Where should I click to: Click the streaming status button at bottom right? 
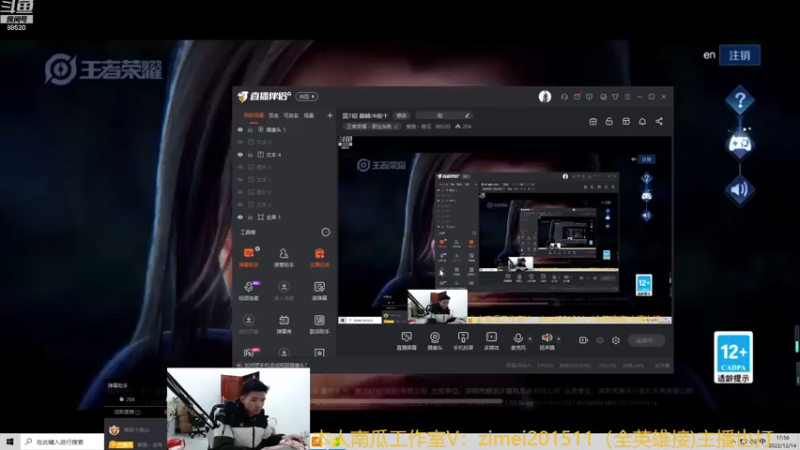pos(646,340)
